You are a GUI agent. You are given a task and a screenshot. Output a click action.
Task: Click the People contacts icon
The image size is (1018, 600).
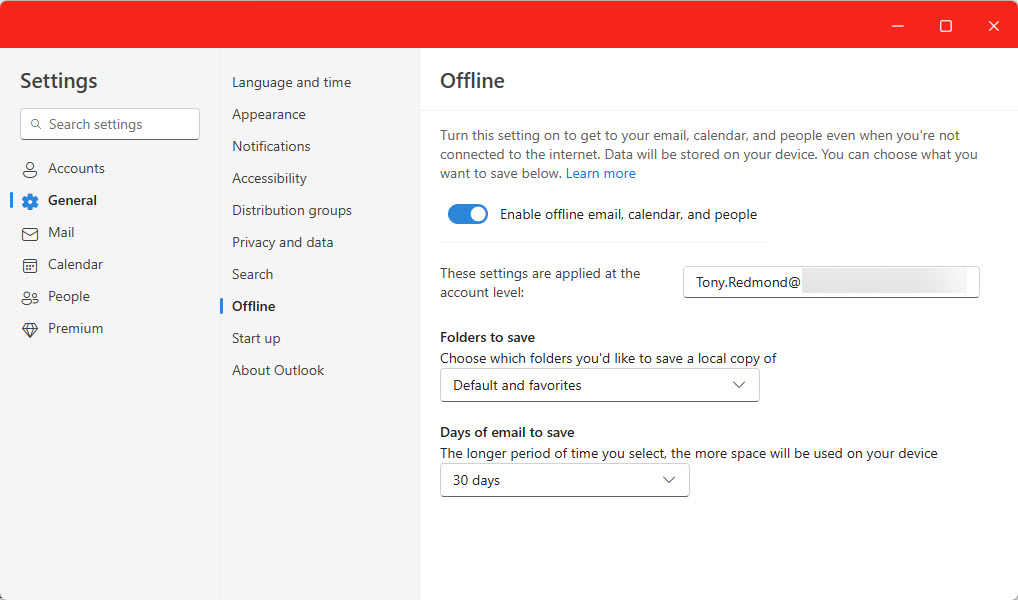coord(30,297)
